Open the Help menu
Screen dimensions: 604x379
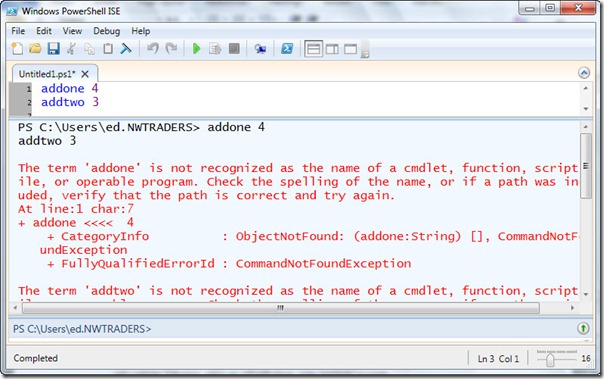(141, 31)
